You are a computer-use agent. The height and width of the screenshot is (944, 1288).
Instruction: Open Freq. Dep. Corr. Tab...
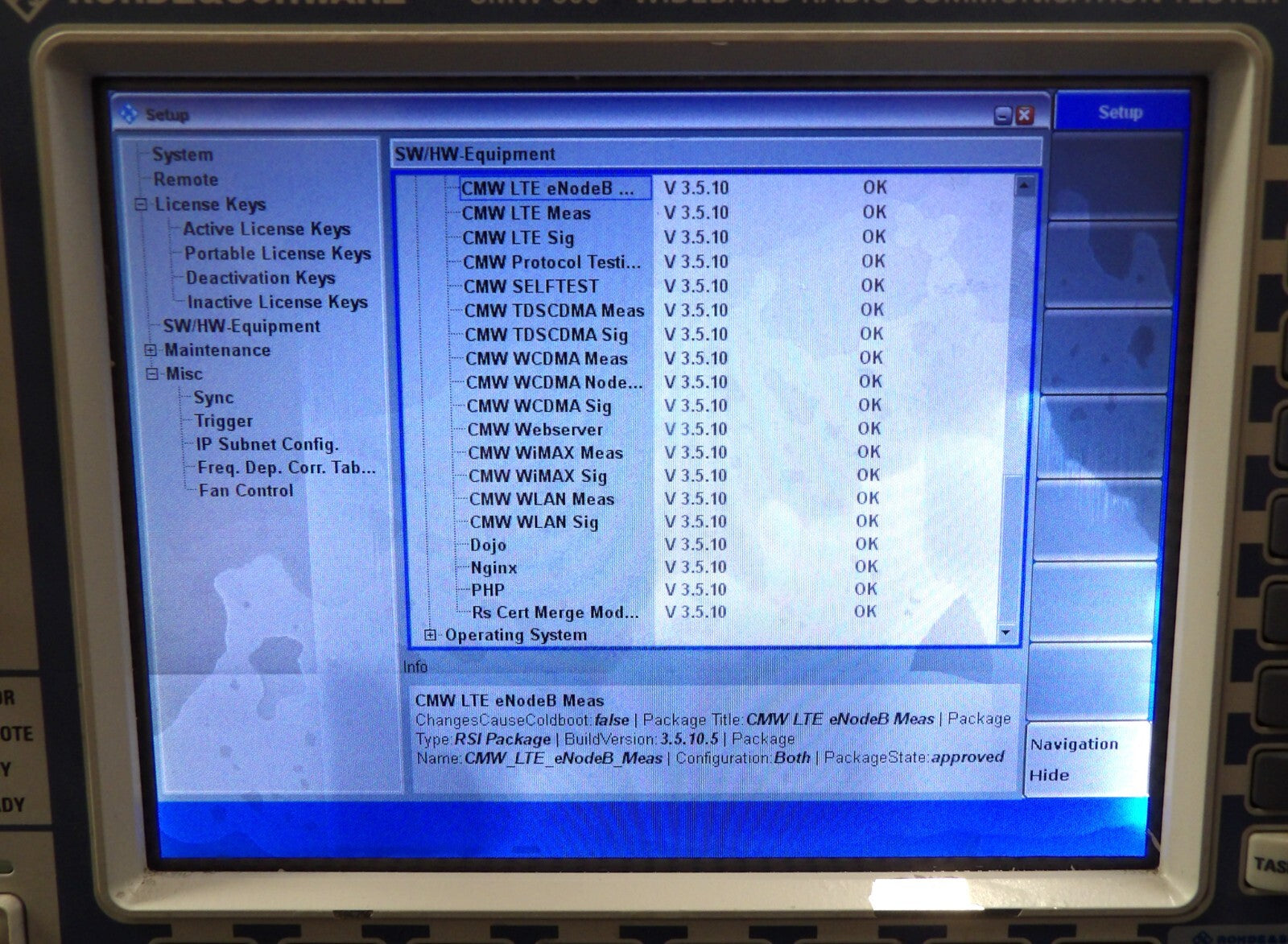pos(287,468)
